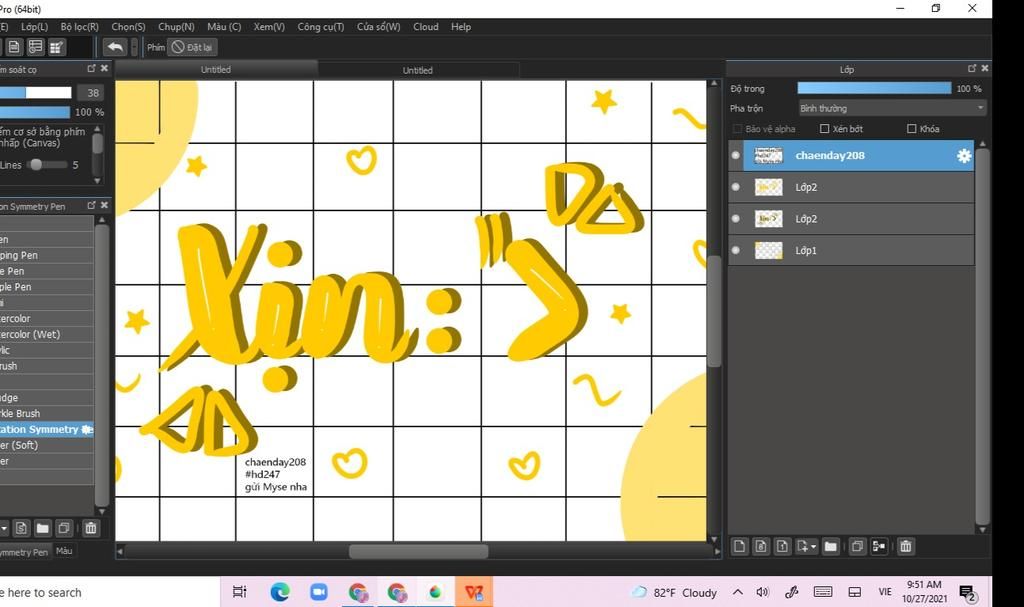Click the canvas vertical scrollbar thumb

[714, 310]
